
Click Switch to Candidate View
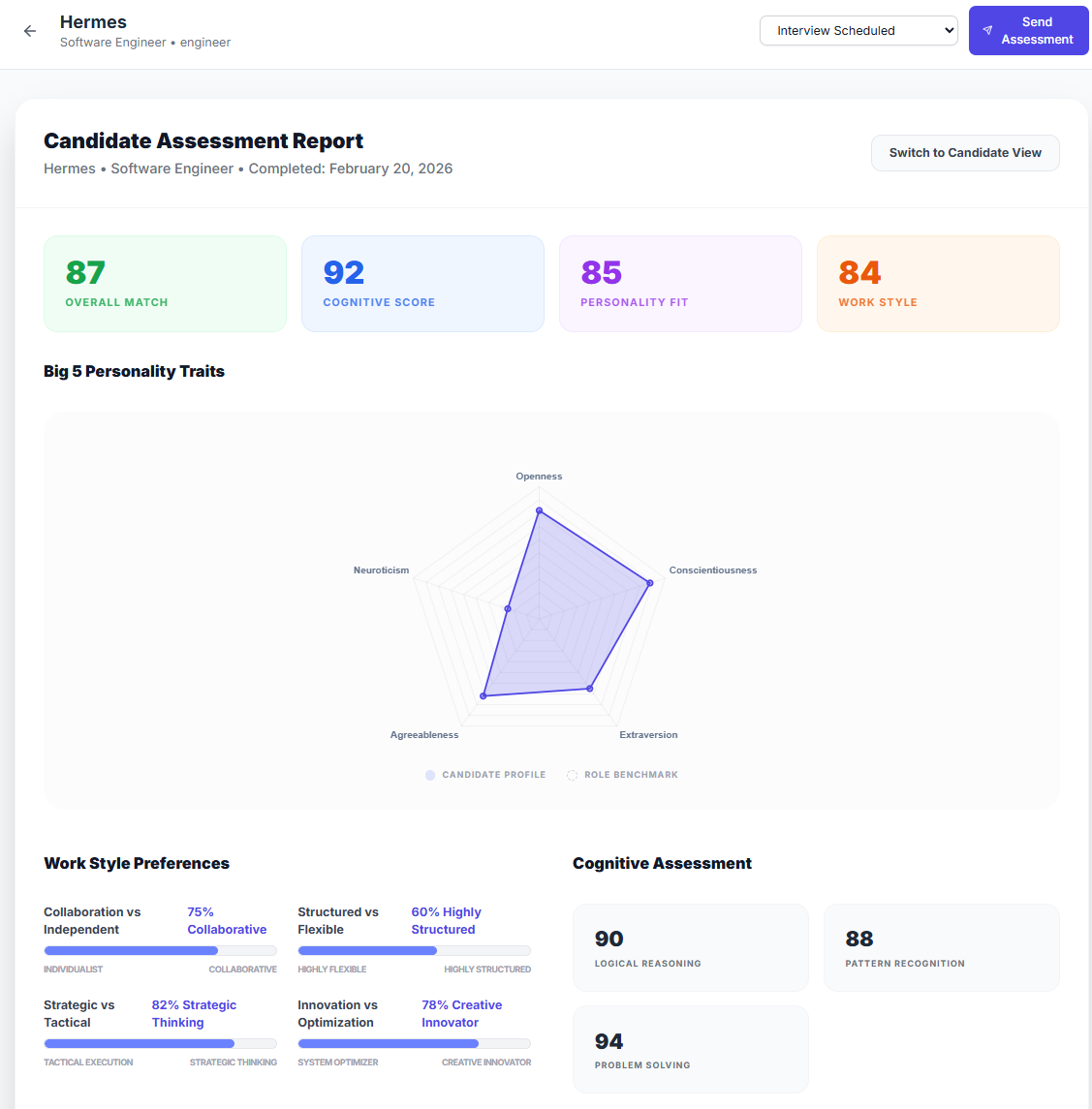(x=964, y=152)
